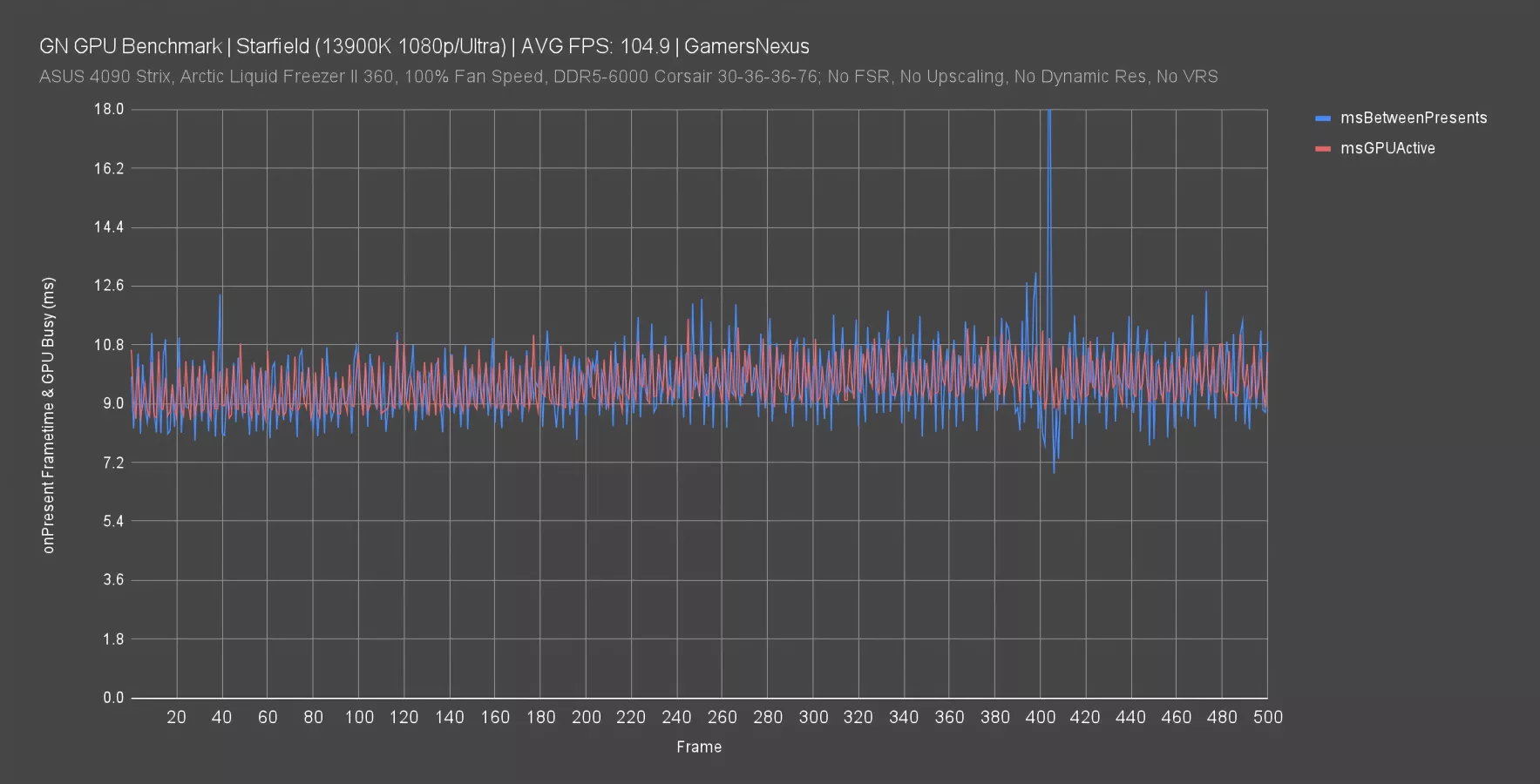The image size is (1540, 784).
Task: Select the msGPUActive legend label
Action: 1387,149
